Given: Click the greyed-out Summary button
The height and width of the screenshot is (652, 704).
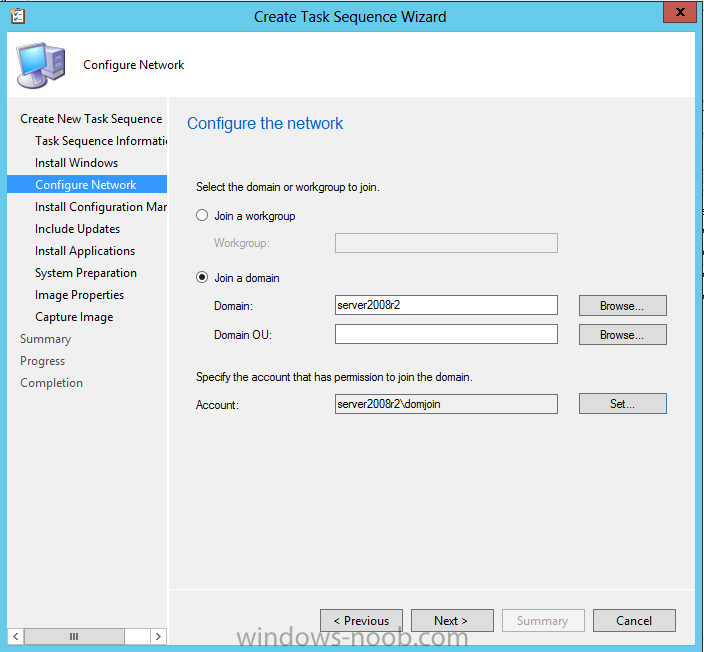Looking at the screenshot, I should coord(543,621).
